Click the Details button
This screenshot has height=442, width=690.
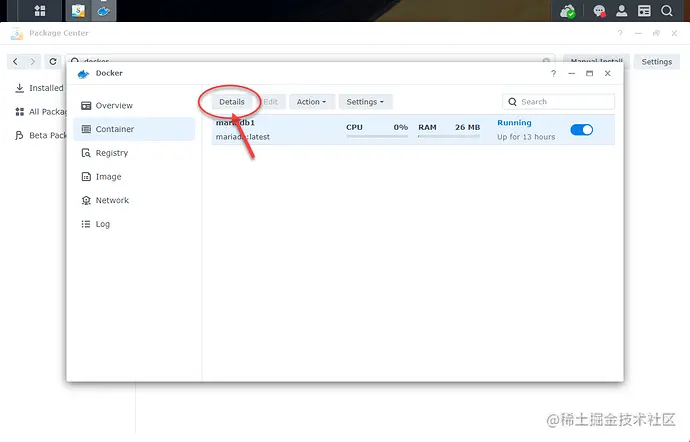tap(231, 102)
